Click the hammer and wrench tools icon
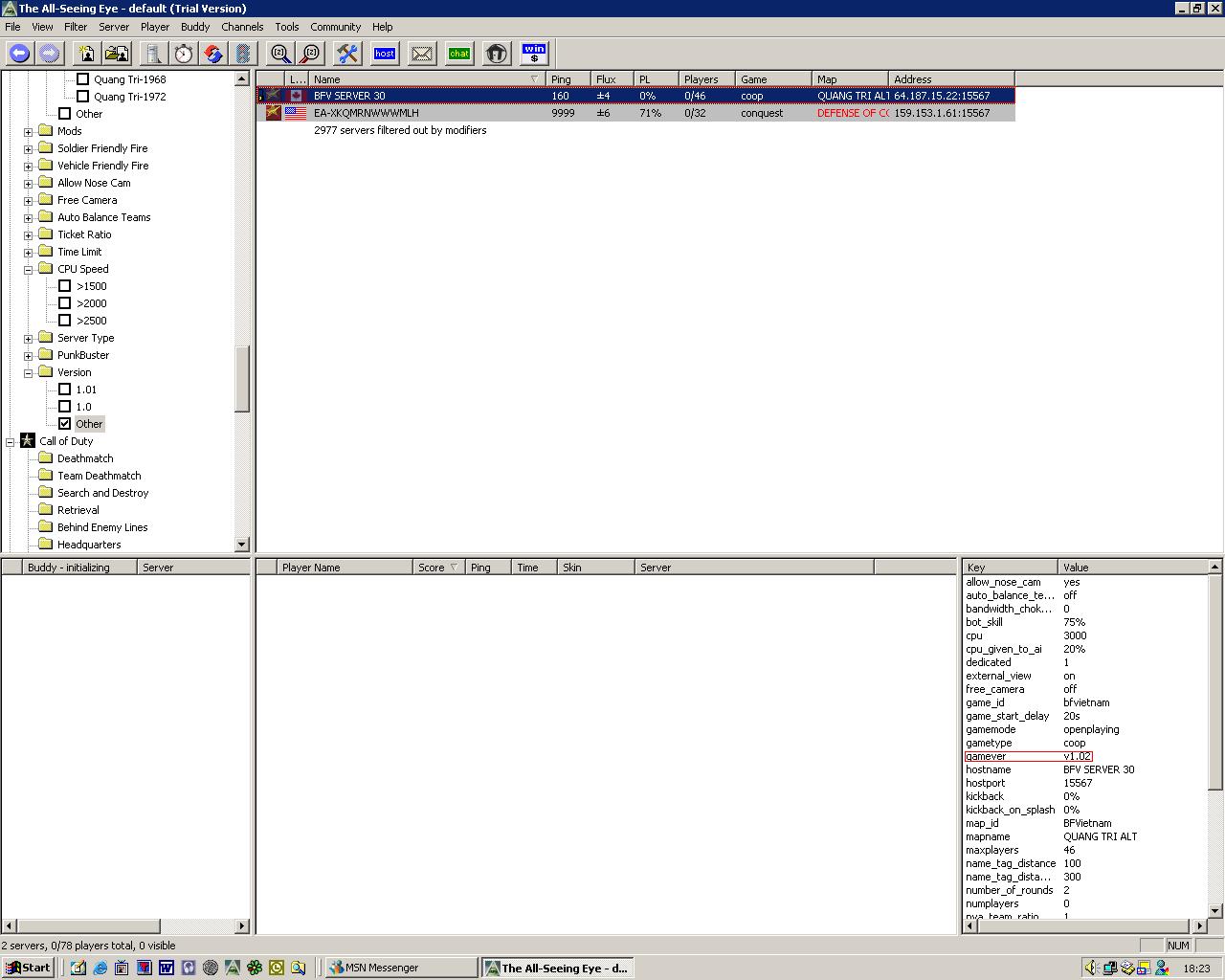1225x980 pixels. [x=347, y=54]
